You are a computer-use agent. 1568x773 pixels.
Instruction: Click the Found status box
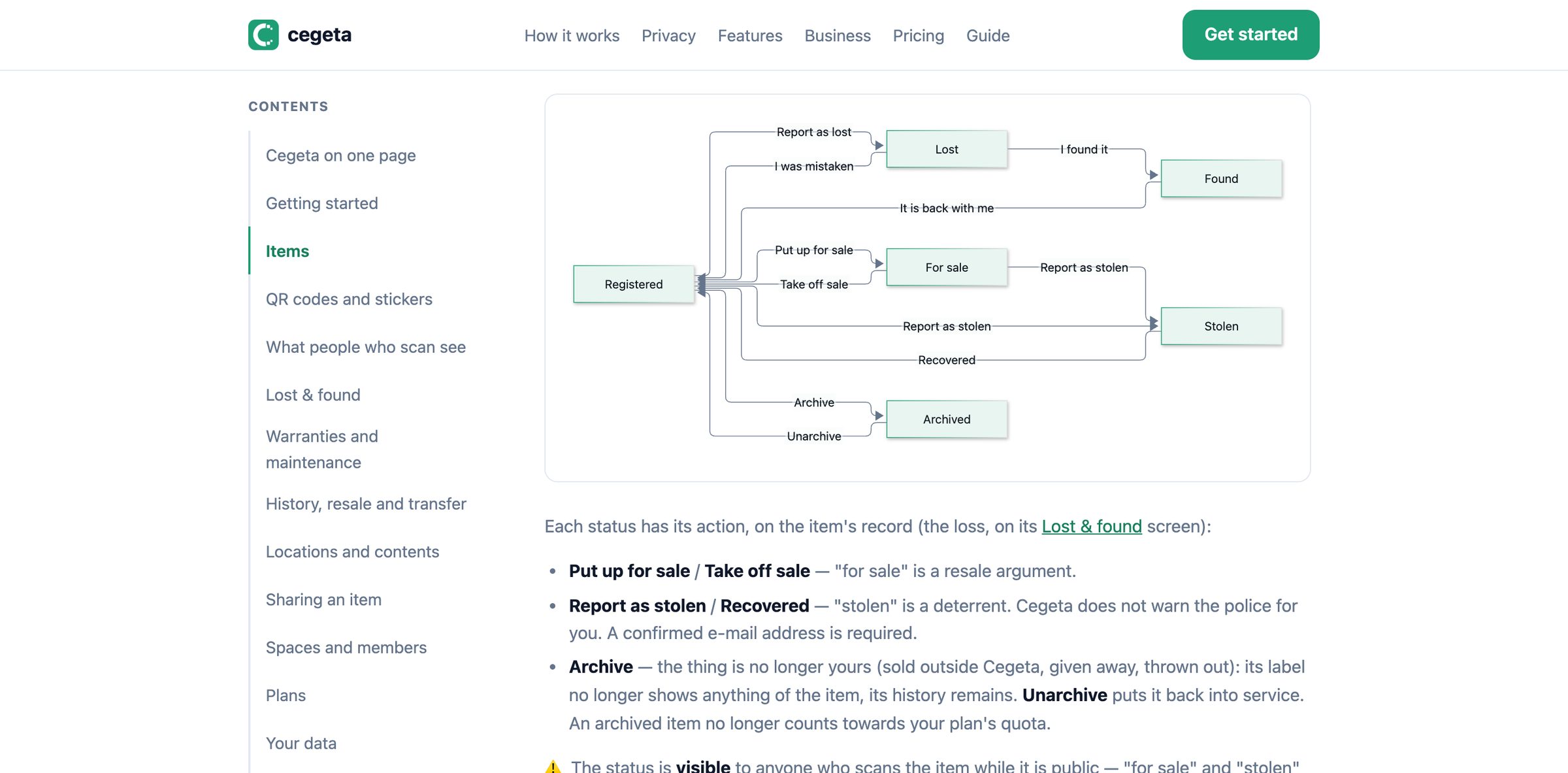[1221, 178]
